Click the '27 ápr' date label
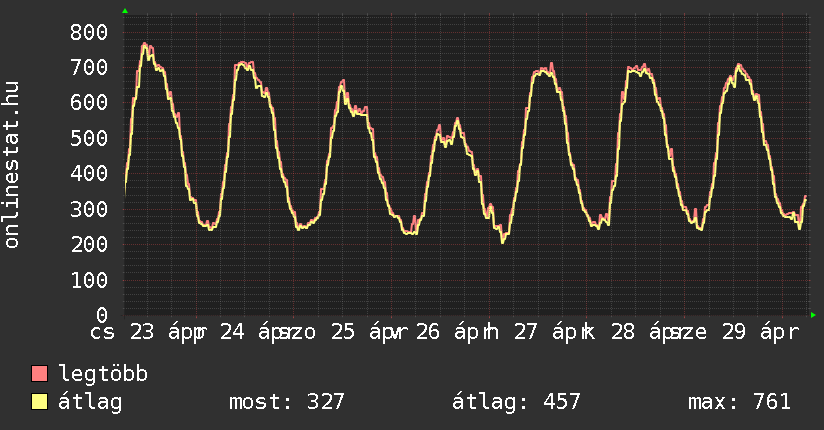Image resolution: width=824 pixels, height=430 pixels. [553, 332]
